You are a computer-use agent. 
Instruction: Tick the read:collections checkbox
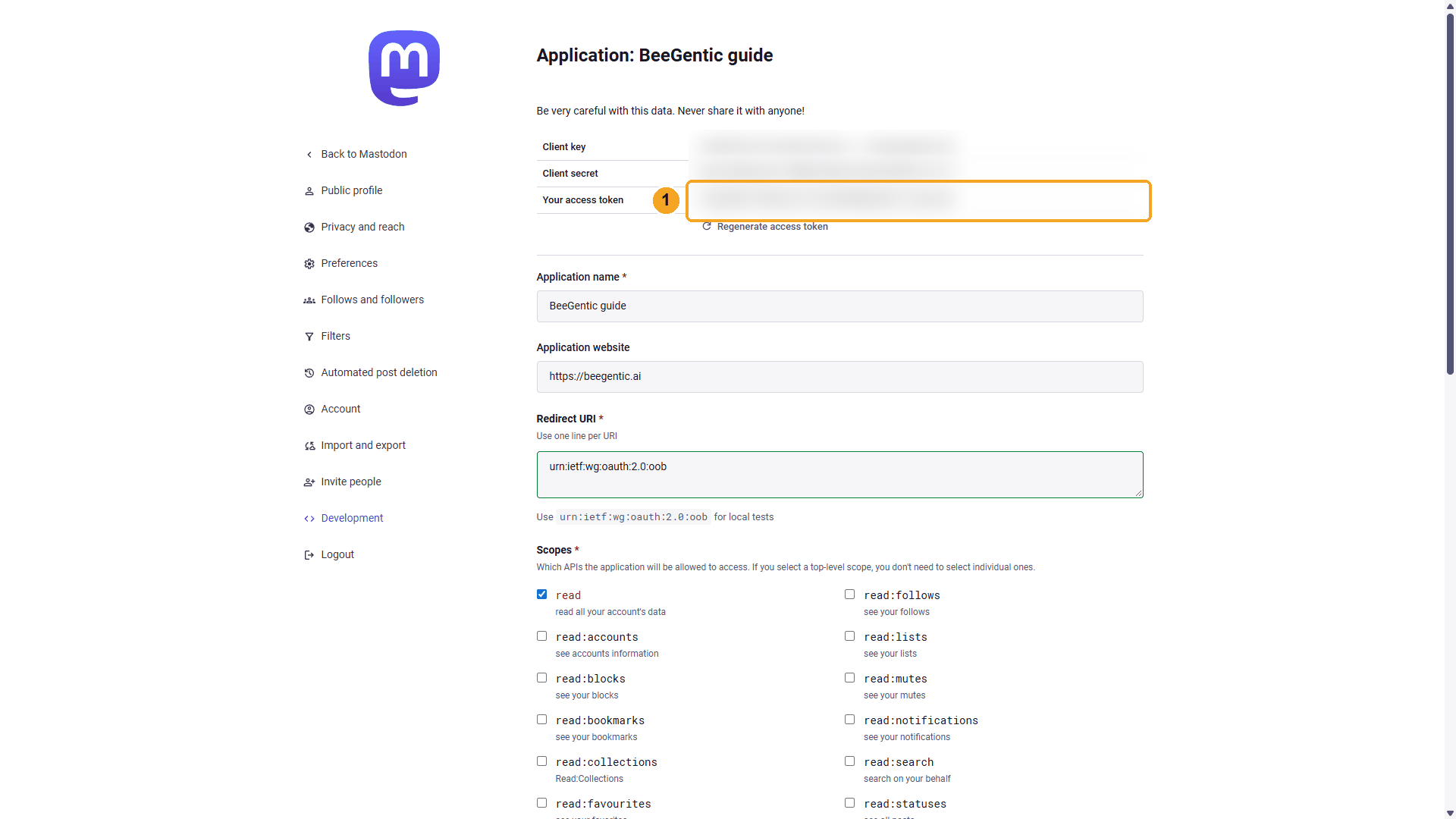(x=541, y=761)
